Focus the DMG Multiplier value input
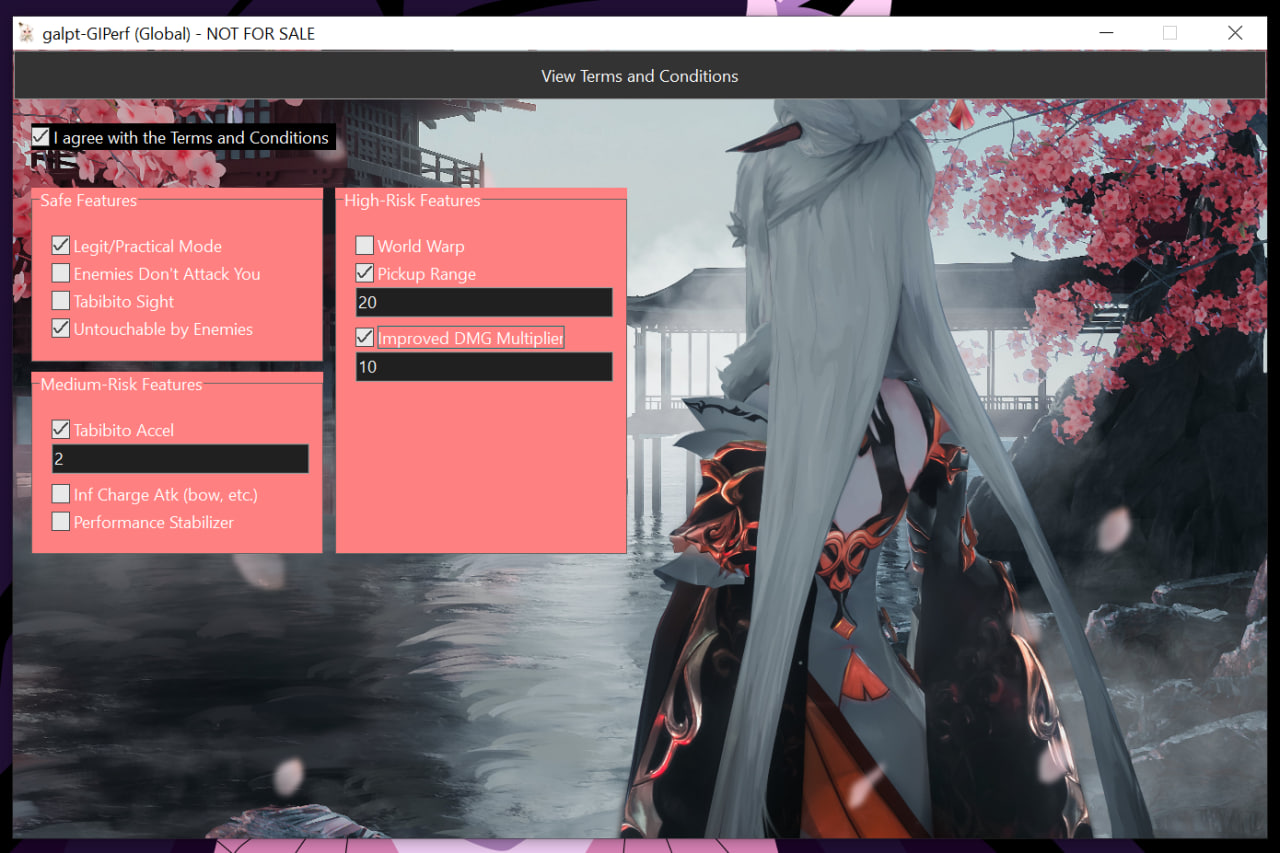 point(484,367)
